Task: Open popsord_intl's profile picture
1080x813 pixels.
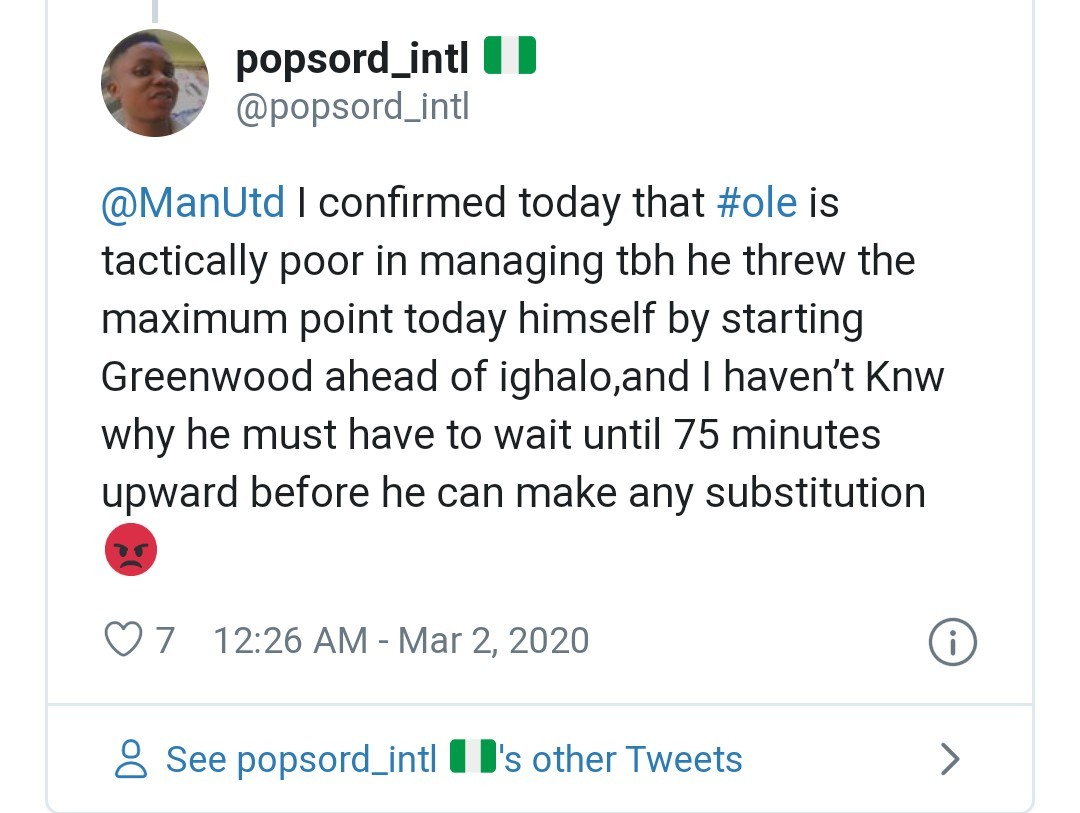Action: (x=154, y=82)
